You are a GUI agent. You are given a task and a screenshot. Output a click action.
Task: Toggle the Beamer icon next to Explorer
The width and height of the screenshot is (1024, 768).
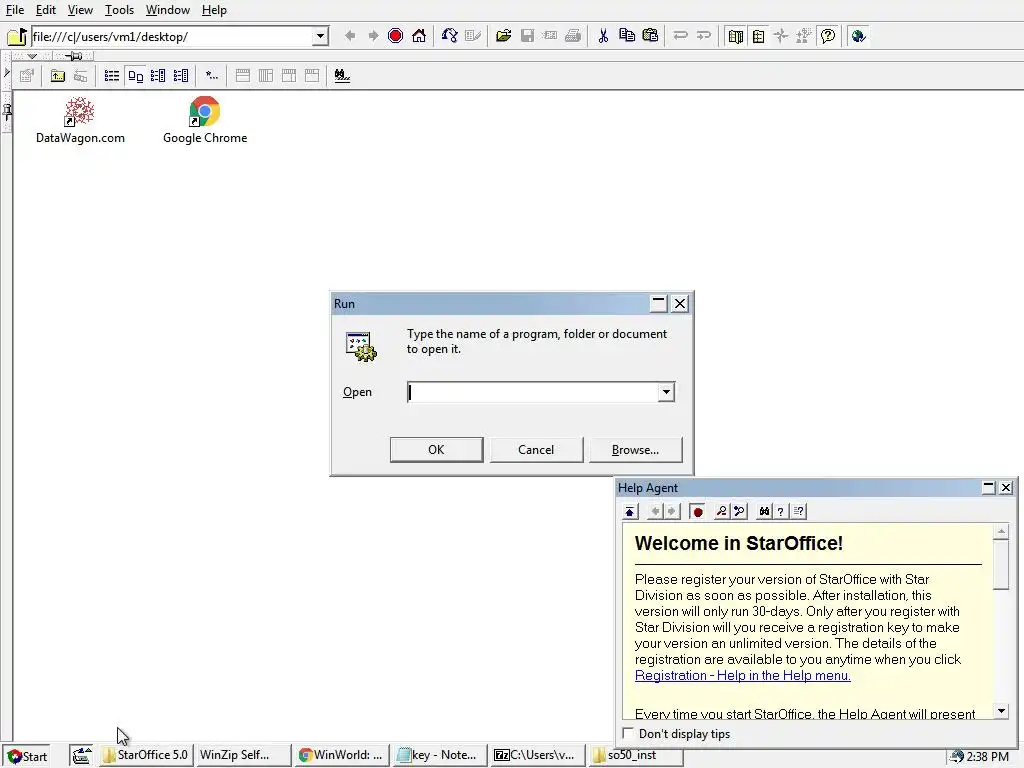[x=758, y=36]
